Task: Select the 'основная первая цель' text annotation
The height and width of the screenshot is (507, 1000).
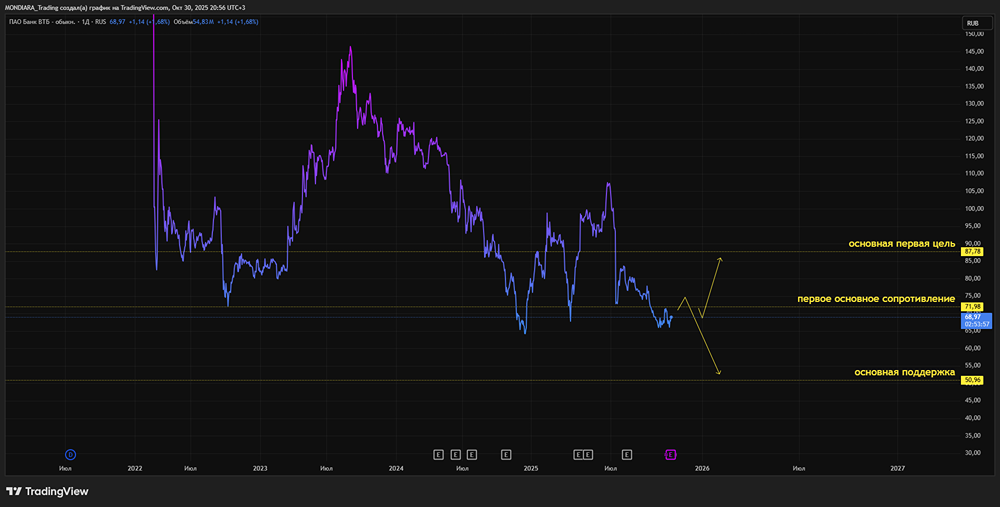Action: click(x=901, y=244)
